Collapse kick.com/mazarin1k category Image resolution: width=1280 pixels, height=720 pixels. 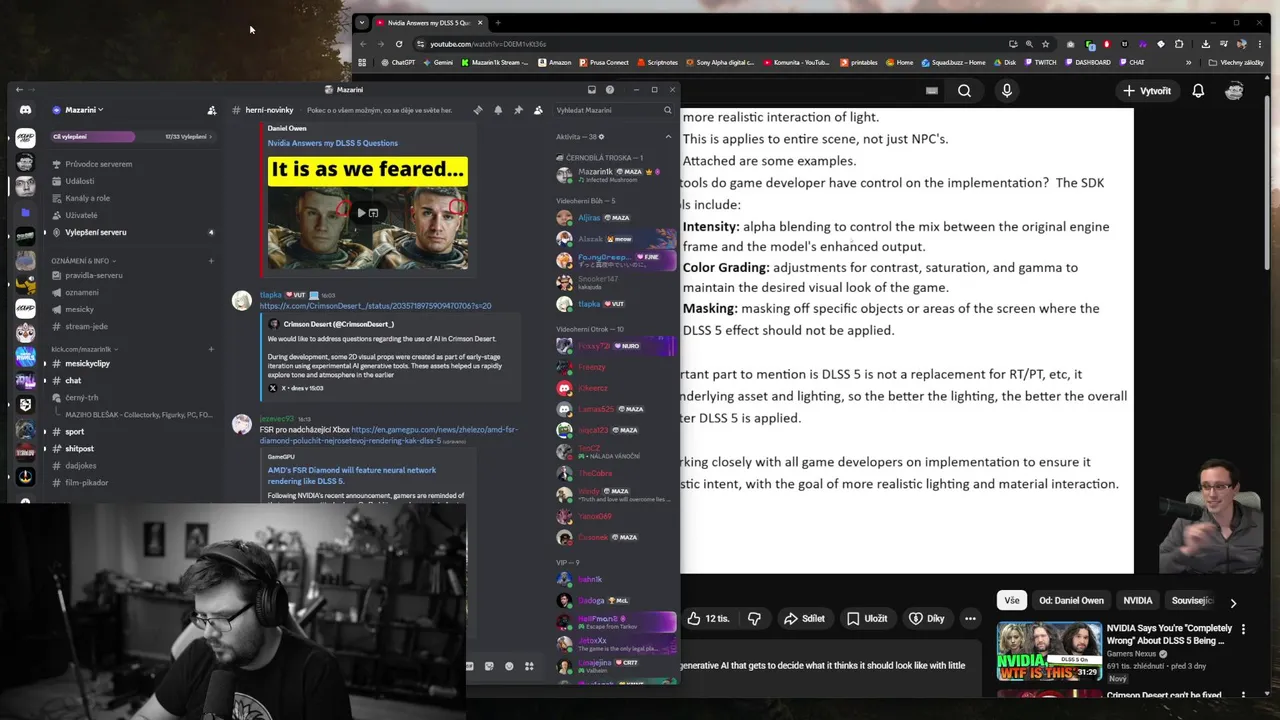(84, 349)
